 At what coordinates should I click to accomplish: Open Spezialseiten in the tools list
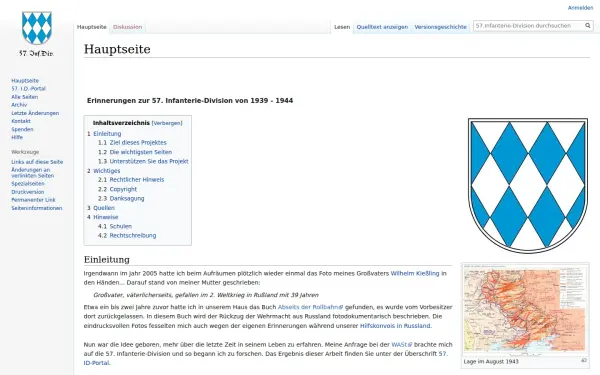pos(28,184)
